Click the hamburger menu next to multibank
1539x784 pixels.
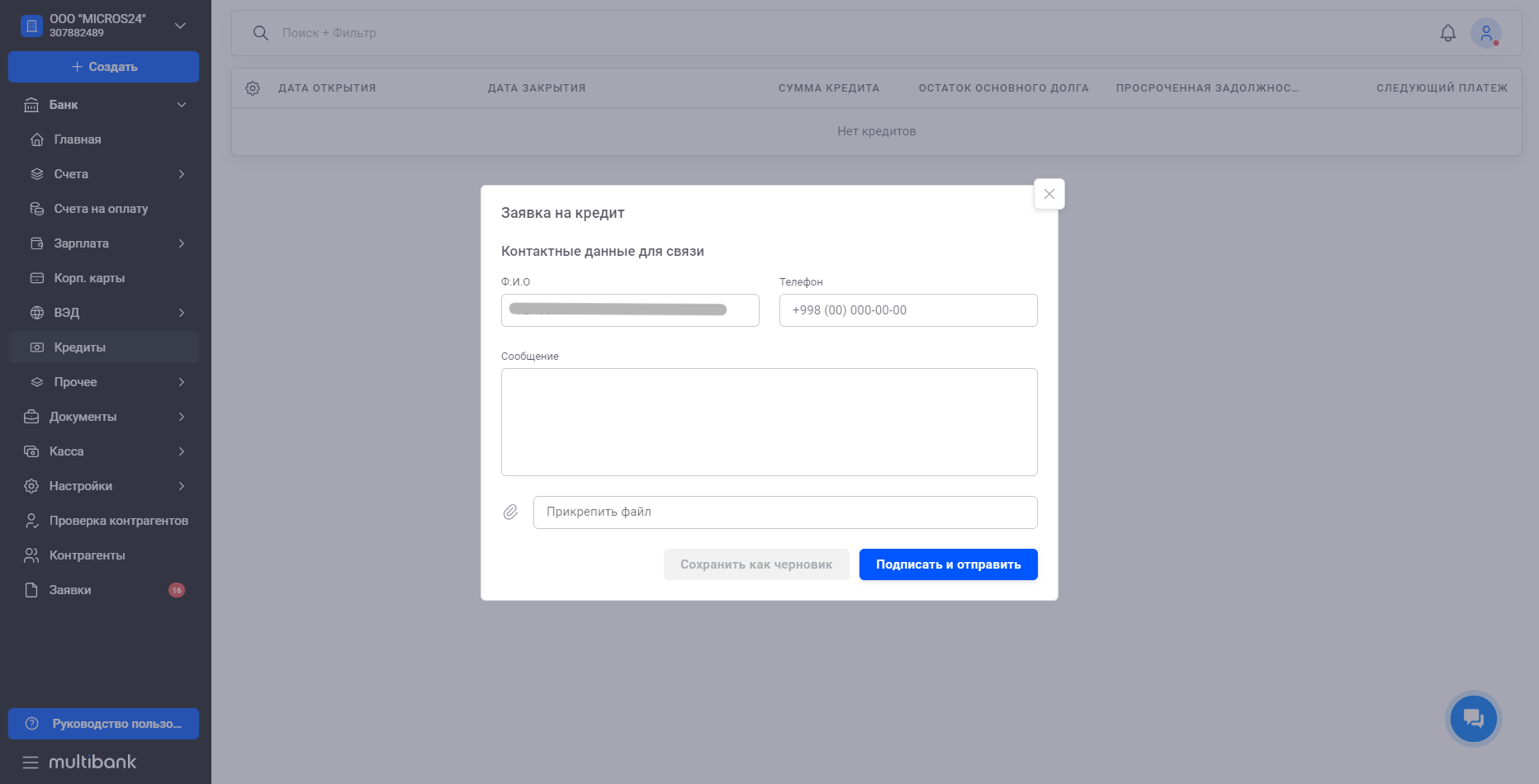31,763
